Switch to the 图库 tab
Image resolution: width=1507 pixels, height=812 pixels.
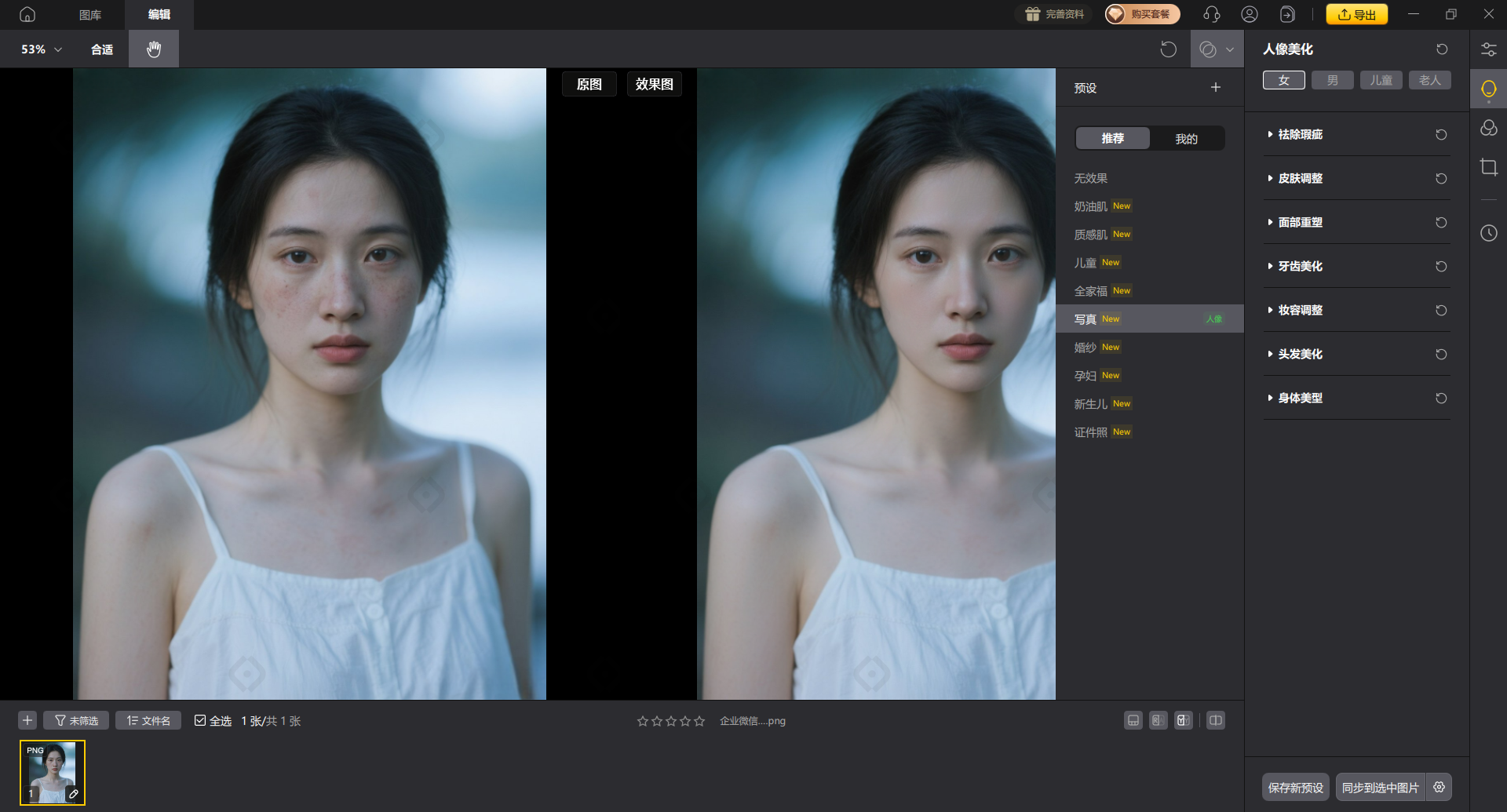[90, 15]
